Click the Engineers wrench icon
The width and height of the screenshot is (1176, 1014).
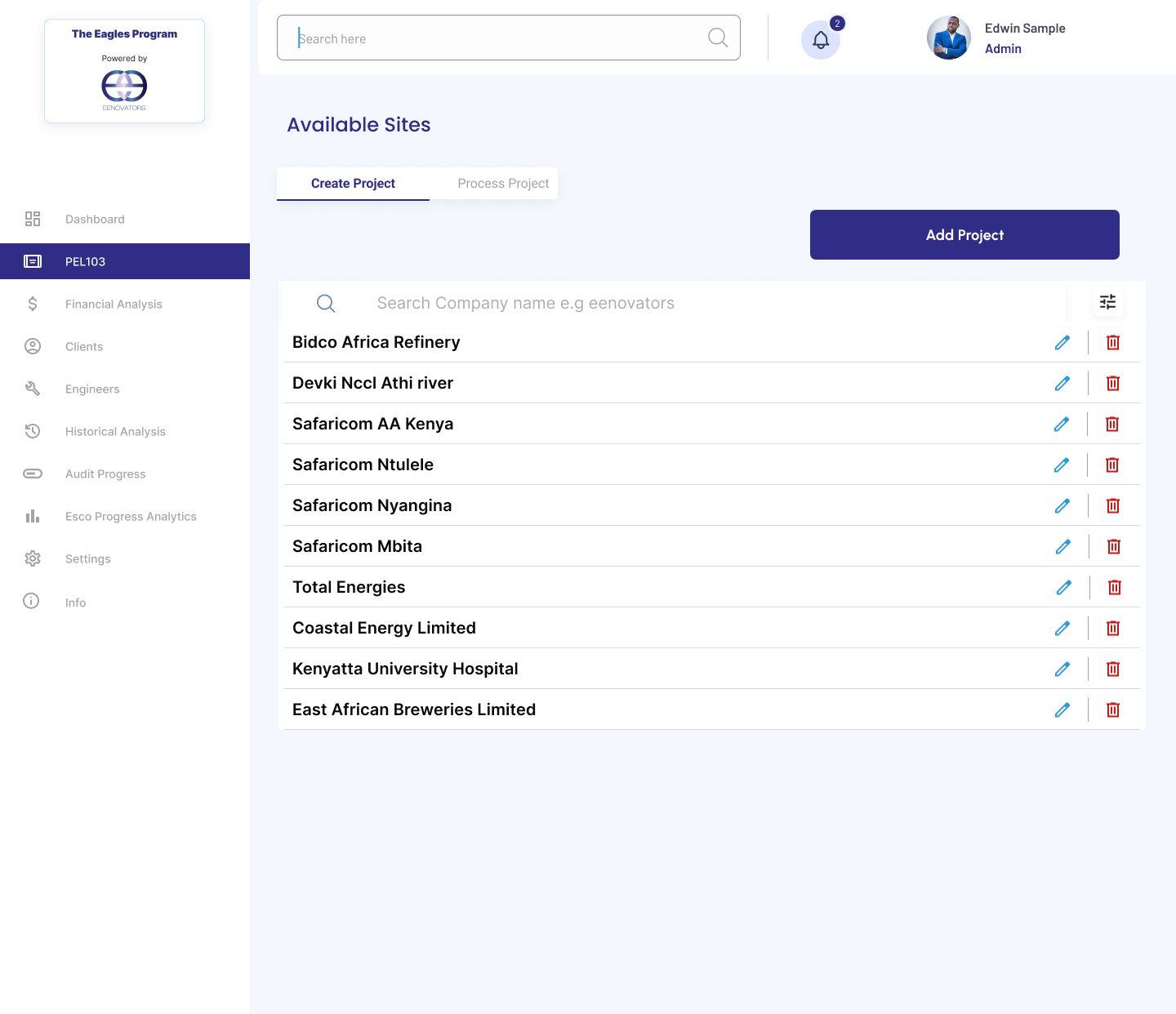click(33, 389)
